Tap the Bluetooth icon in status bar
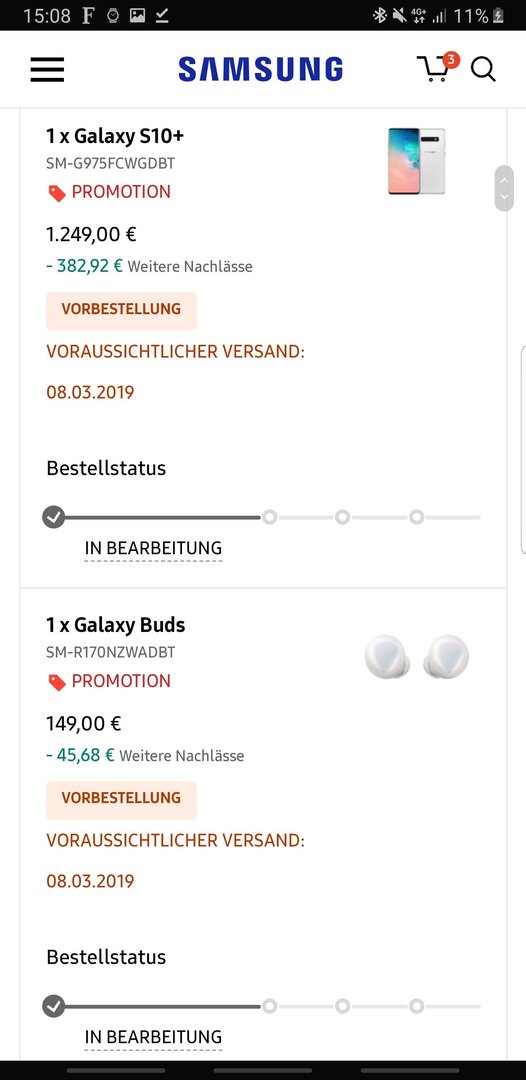 tap(379, 15)
